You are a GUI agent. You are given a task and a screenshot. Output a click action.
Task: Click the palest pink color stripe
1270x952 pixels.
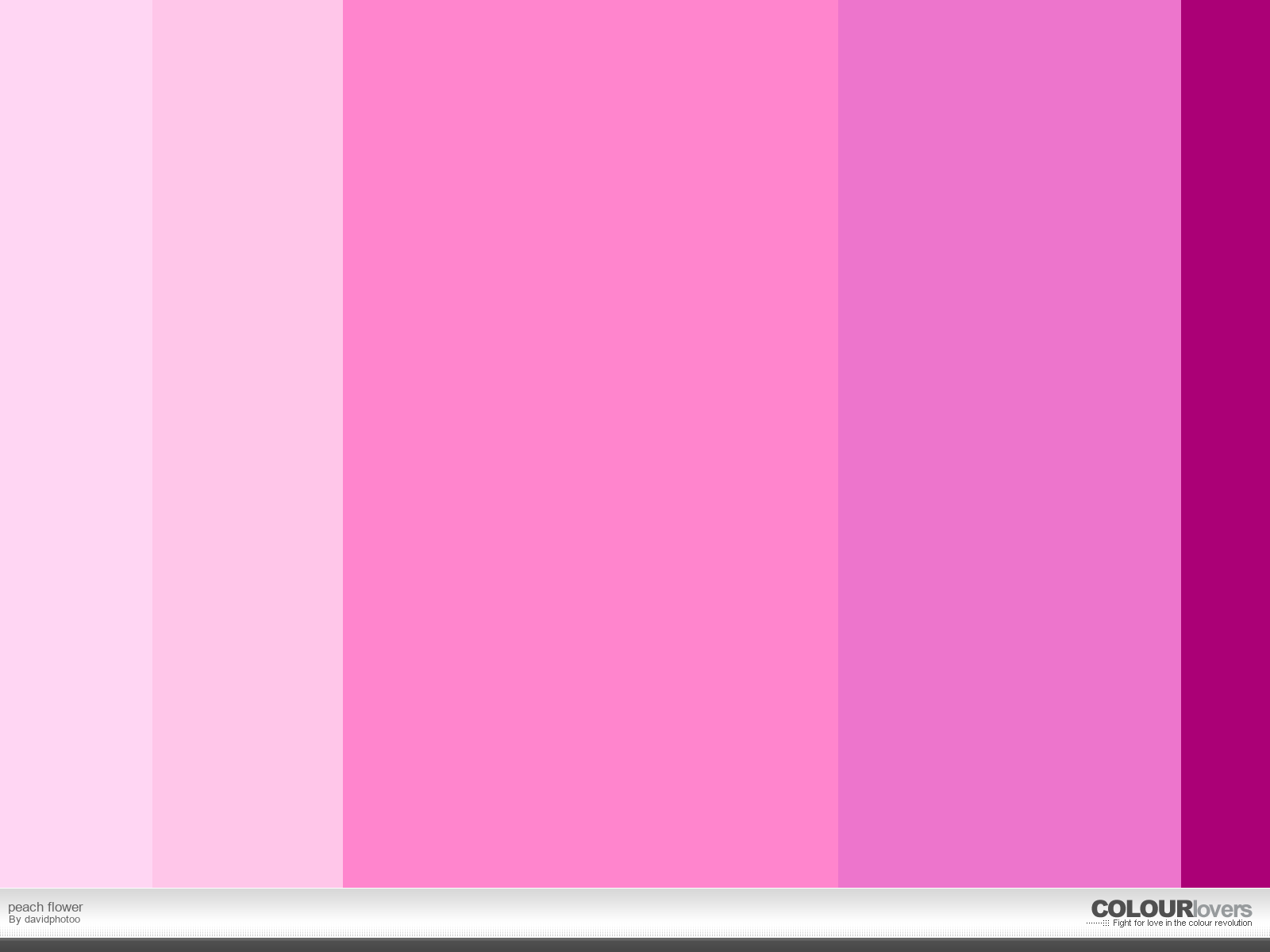point(76,443)
